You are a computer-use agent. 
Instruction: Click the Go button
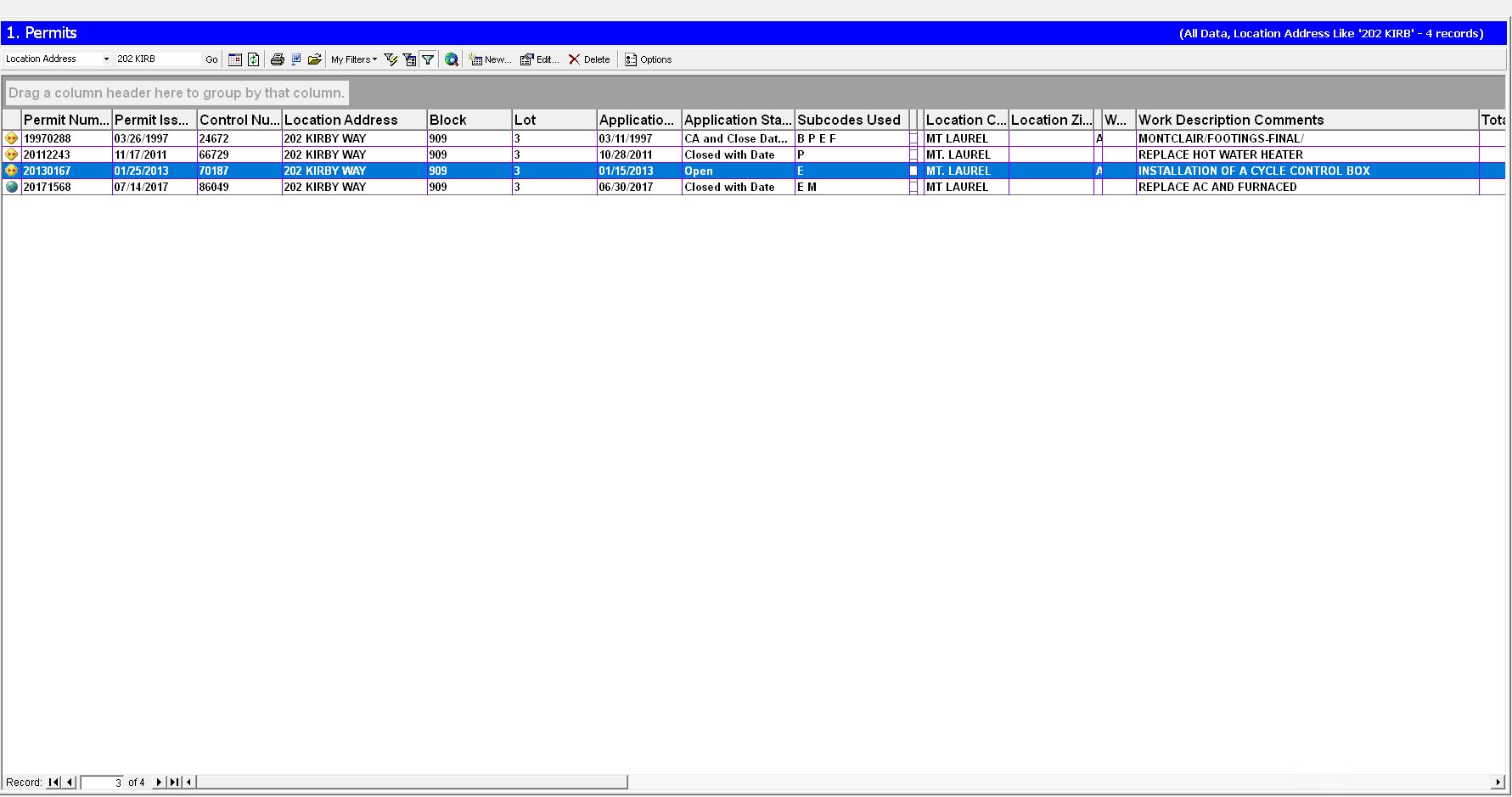point(211,59)
